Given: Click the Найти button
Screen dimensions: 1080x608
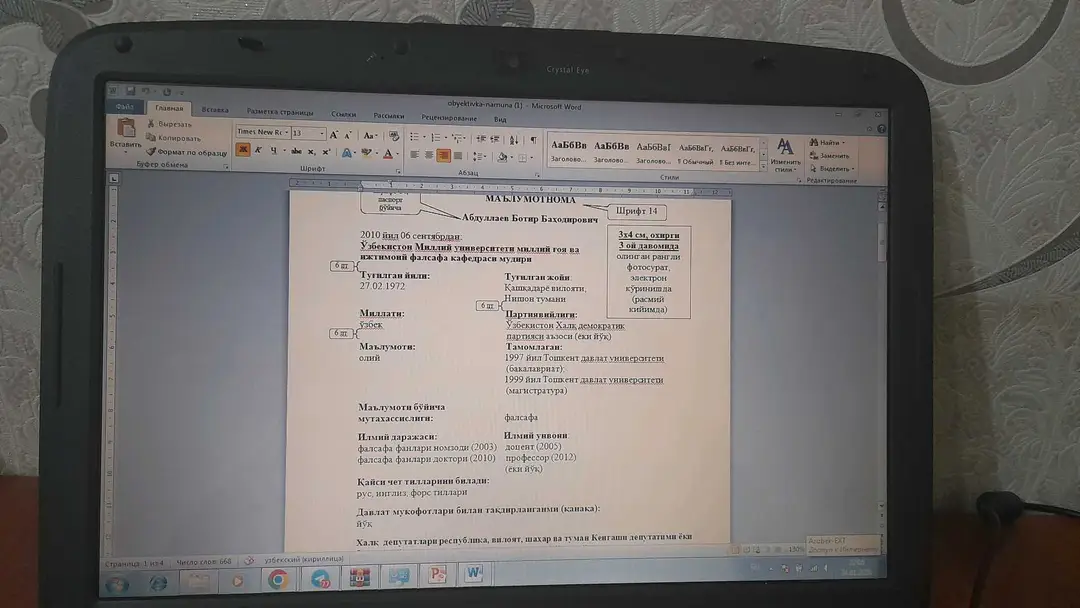Looking at the screenshot, I should click(x=829, y=143).
